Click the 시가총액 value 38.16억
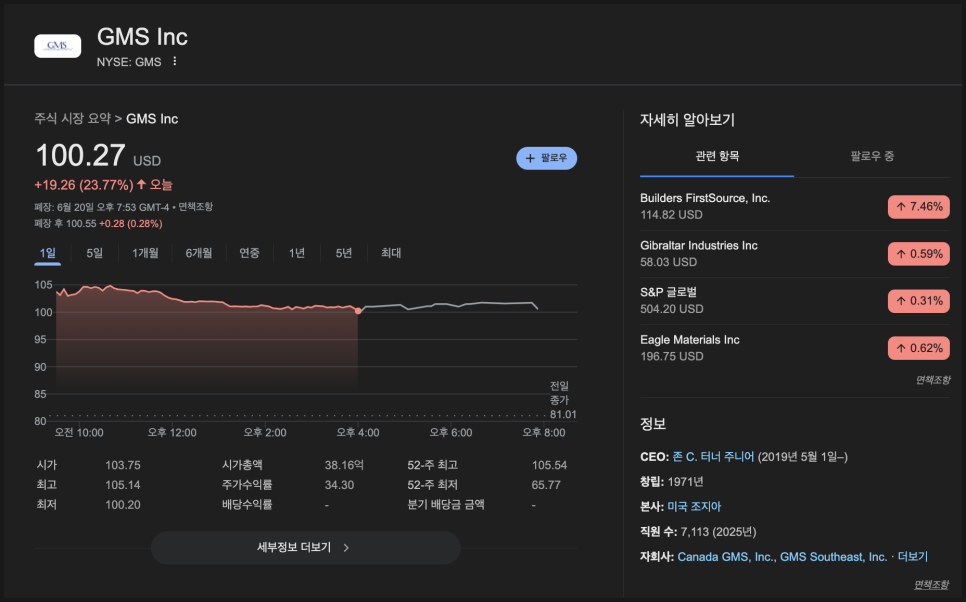 pos(344,465)
